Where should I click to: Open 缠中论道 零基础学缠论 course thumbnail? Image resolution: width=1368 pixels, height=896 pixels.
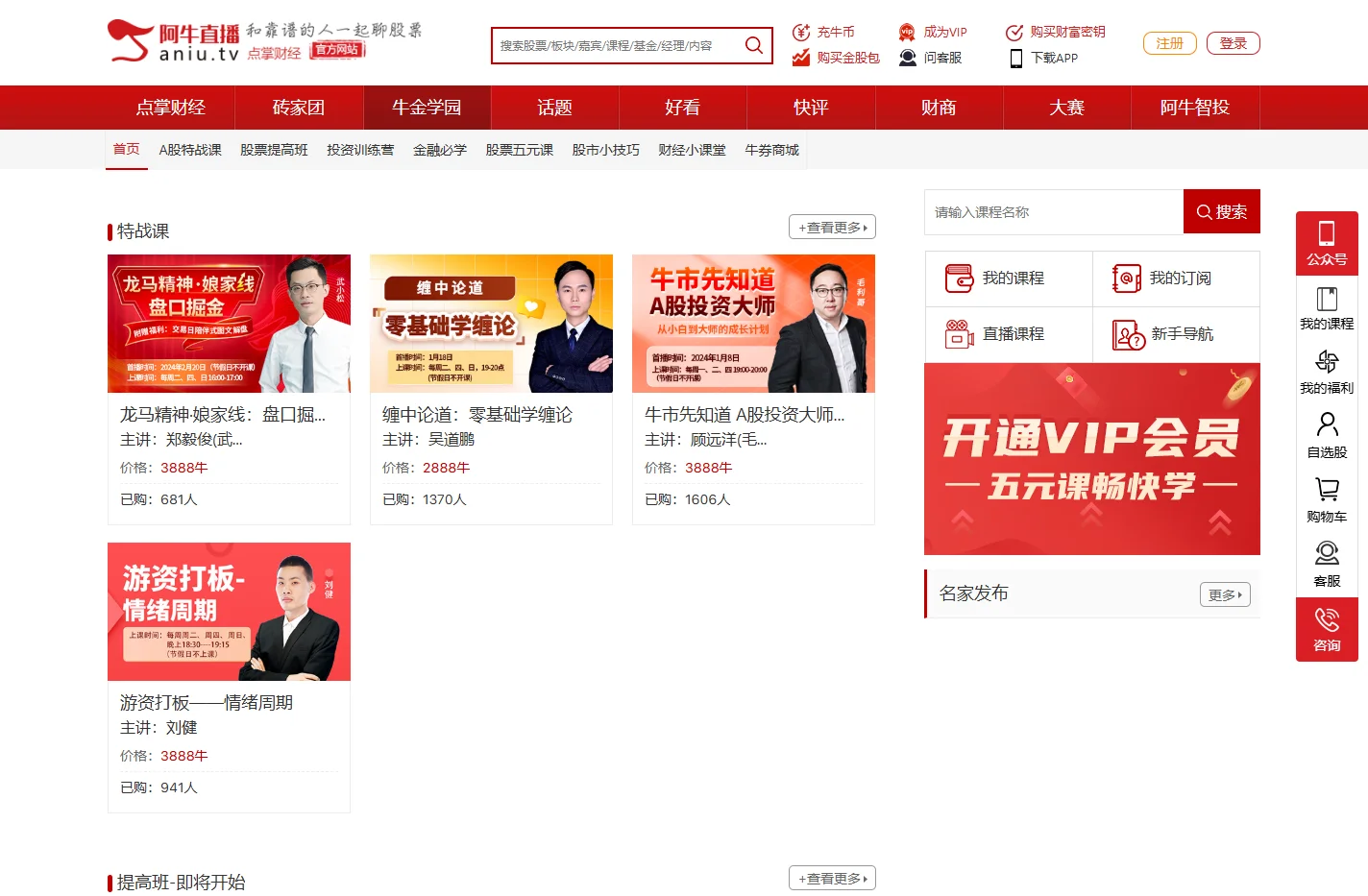pos(491,324)
